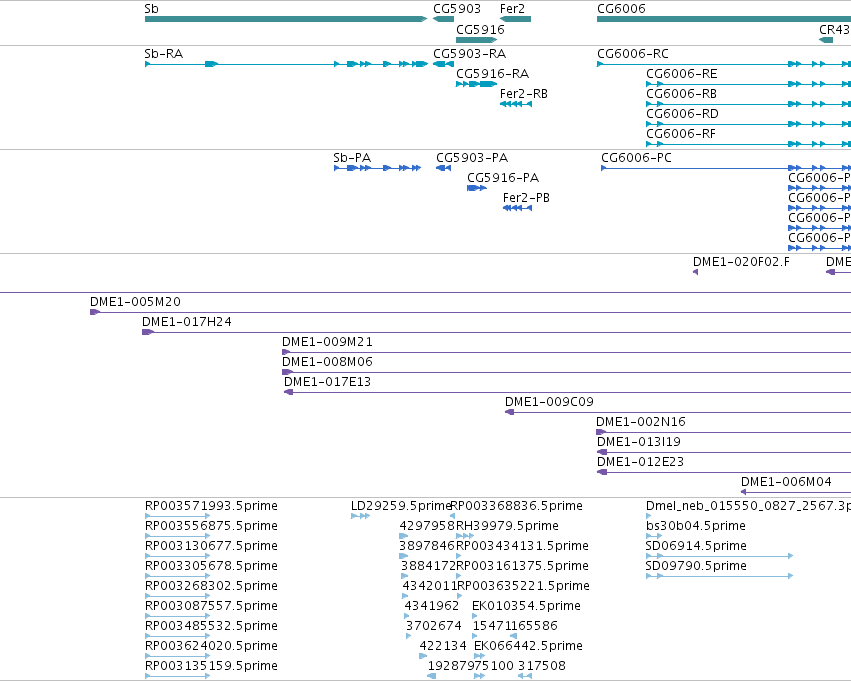
Task: Click EST RP003556875.5prime
Action: (177, 536)
